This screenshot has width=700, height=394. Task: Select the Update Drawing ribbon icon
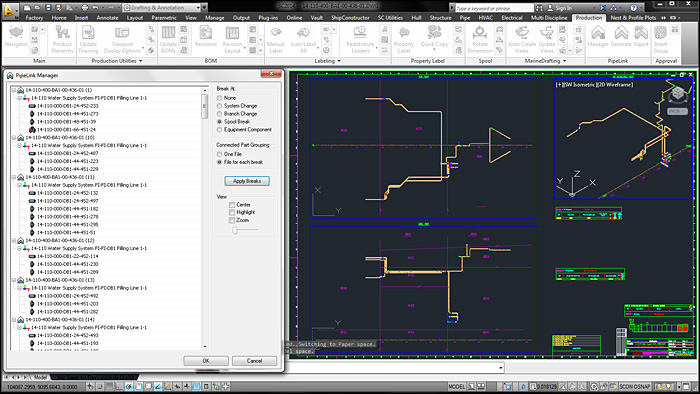pos(88,39)
